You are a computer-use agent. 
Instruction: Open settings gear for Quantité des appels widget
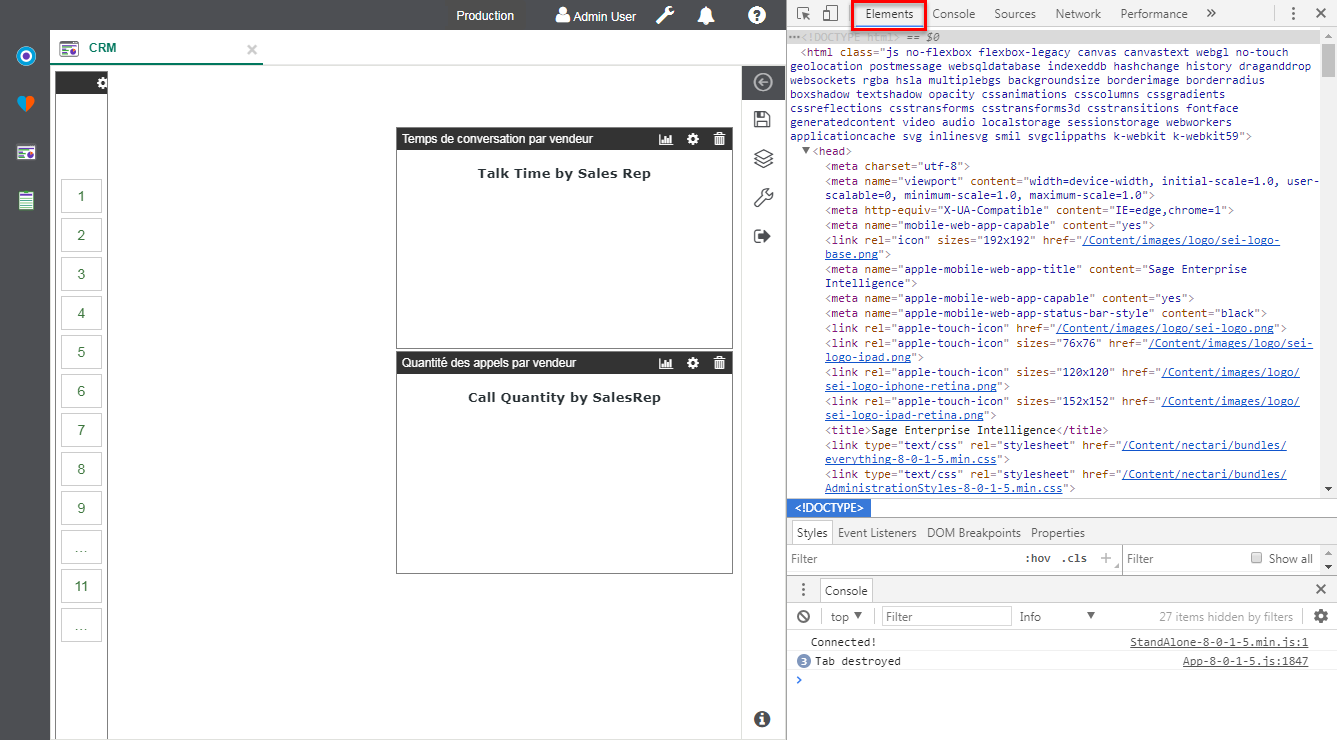(693, 363)
